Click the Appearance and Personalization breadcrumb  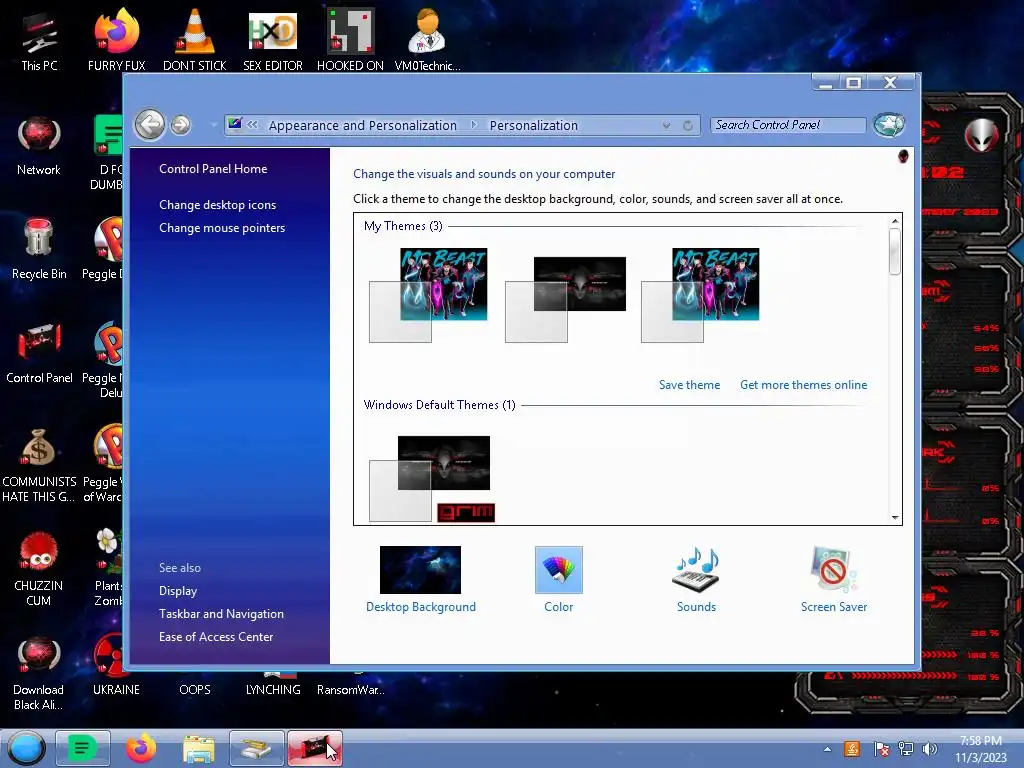[x=362, y=125]
